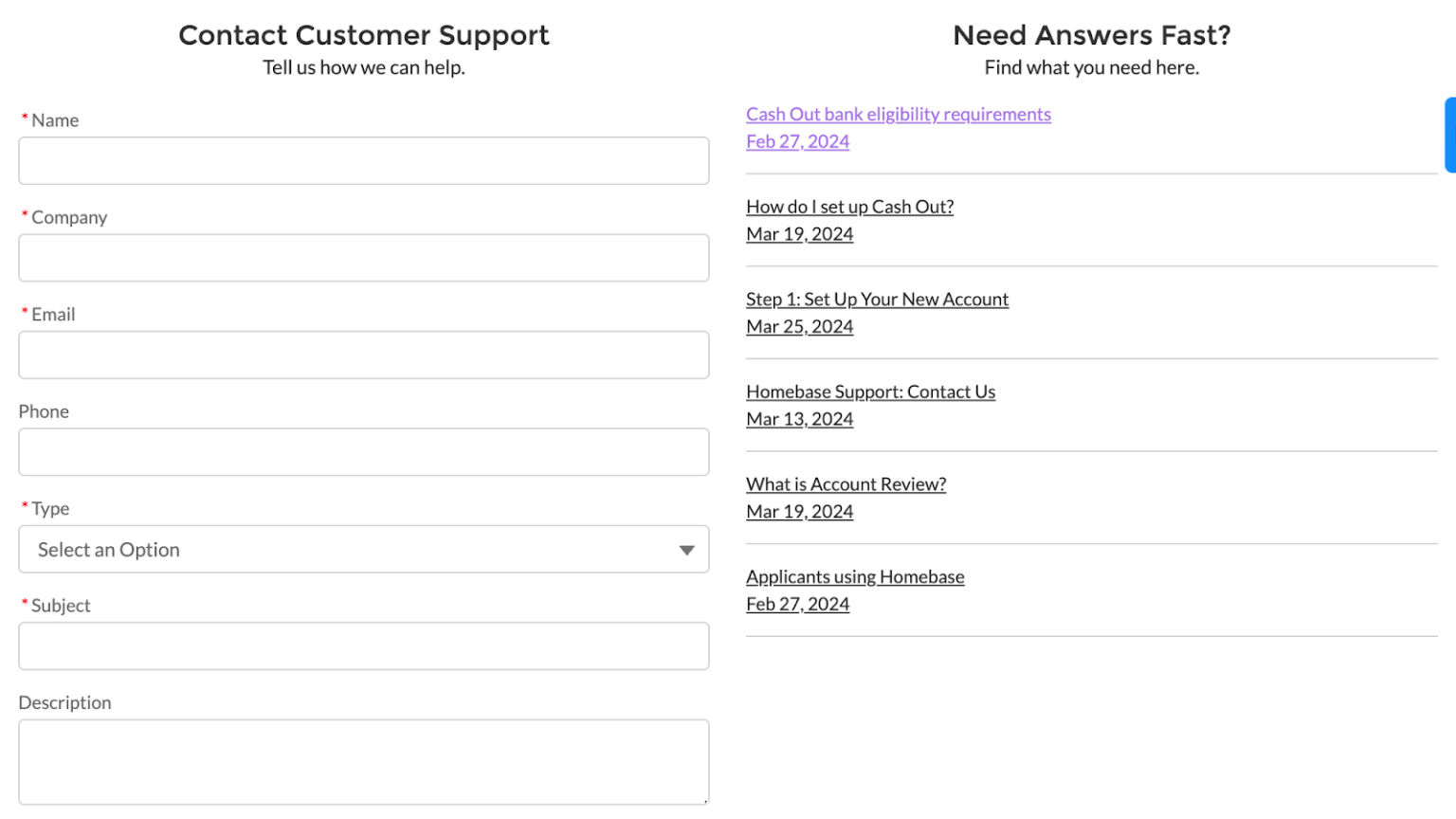Click the Mar 19, 2024 date under Cash Out setup
1456x819 pixels.
[x=799, y=233]
